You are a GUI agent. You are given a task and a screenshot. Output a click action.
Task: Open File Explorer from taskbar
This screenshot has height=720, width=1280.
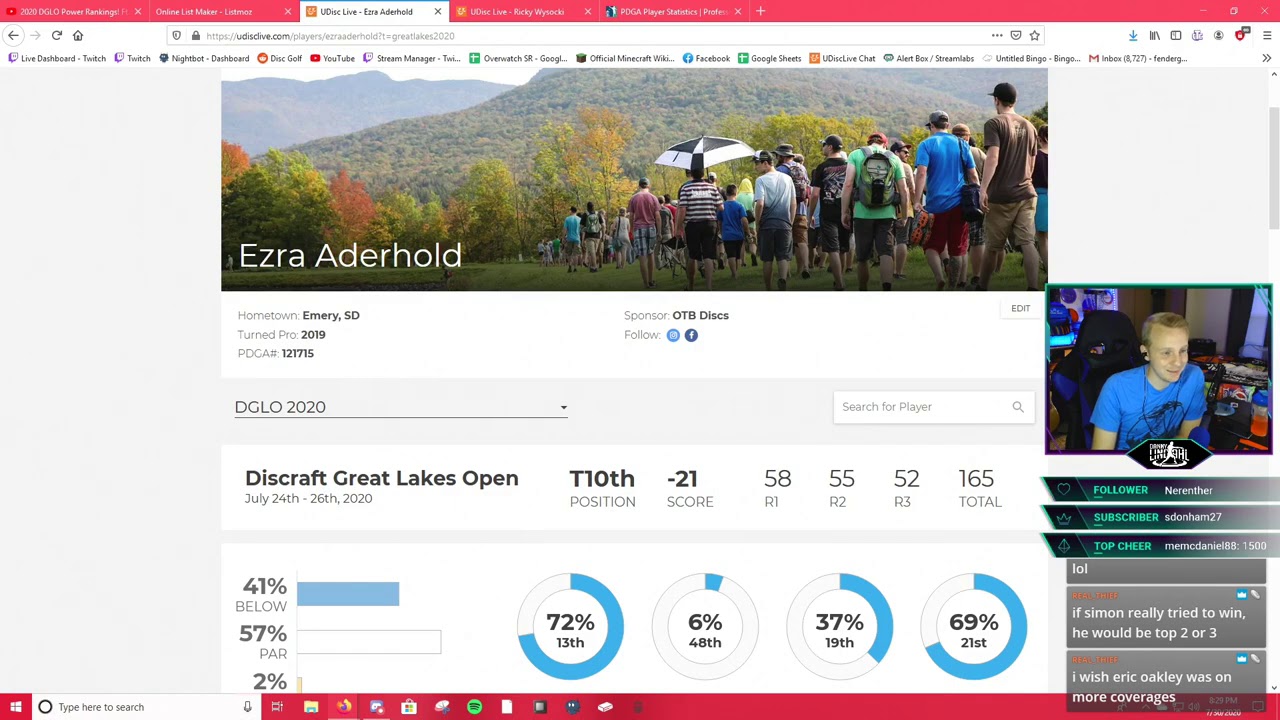(311, 707)
